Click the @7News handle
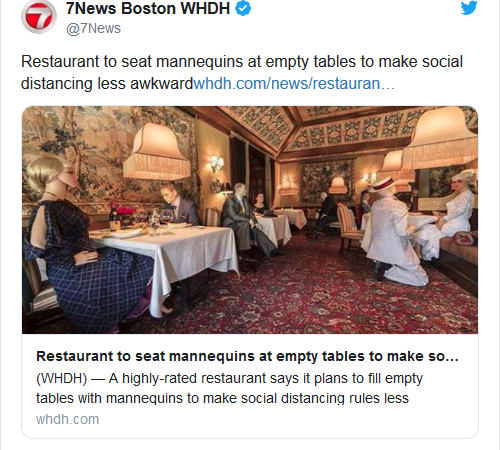 pos(93,28)
